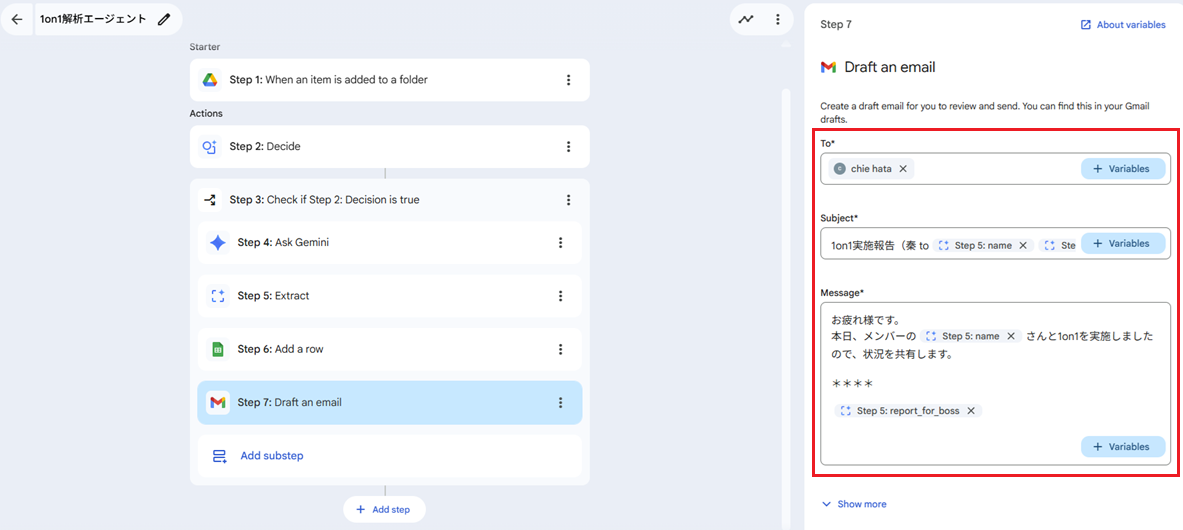Screen dimensions: 1183x530
Task: Click Add step button
Action: (x=384, y=509)
